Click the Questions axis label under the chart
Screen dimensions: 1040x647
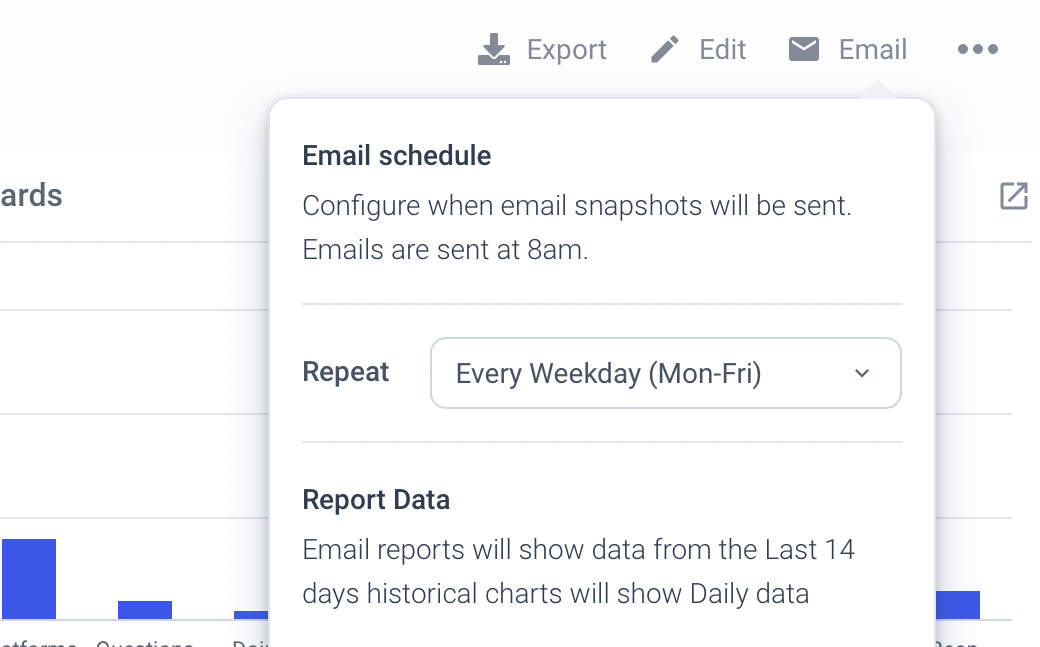[145, 643]
